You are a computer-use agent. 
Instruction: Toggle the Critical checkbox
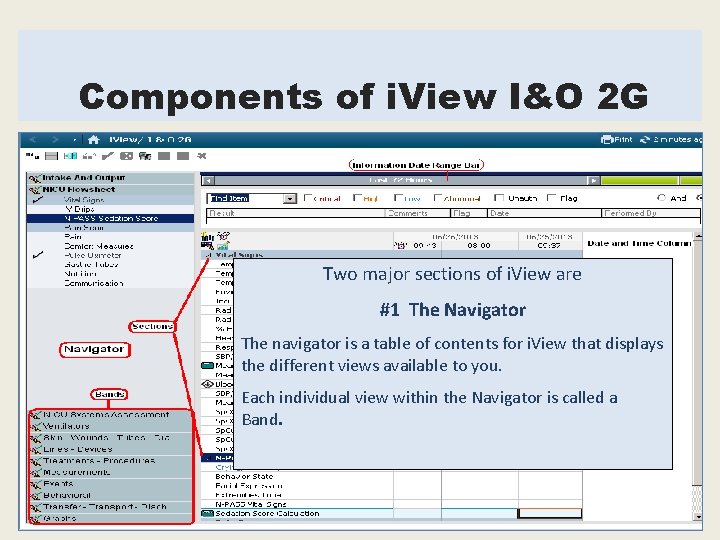tap(308, 198)
